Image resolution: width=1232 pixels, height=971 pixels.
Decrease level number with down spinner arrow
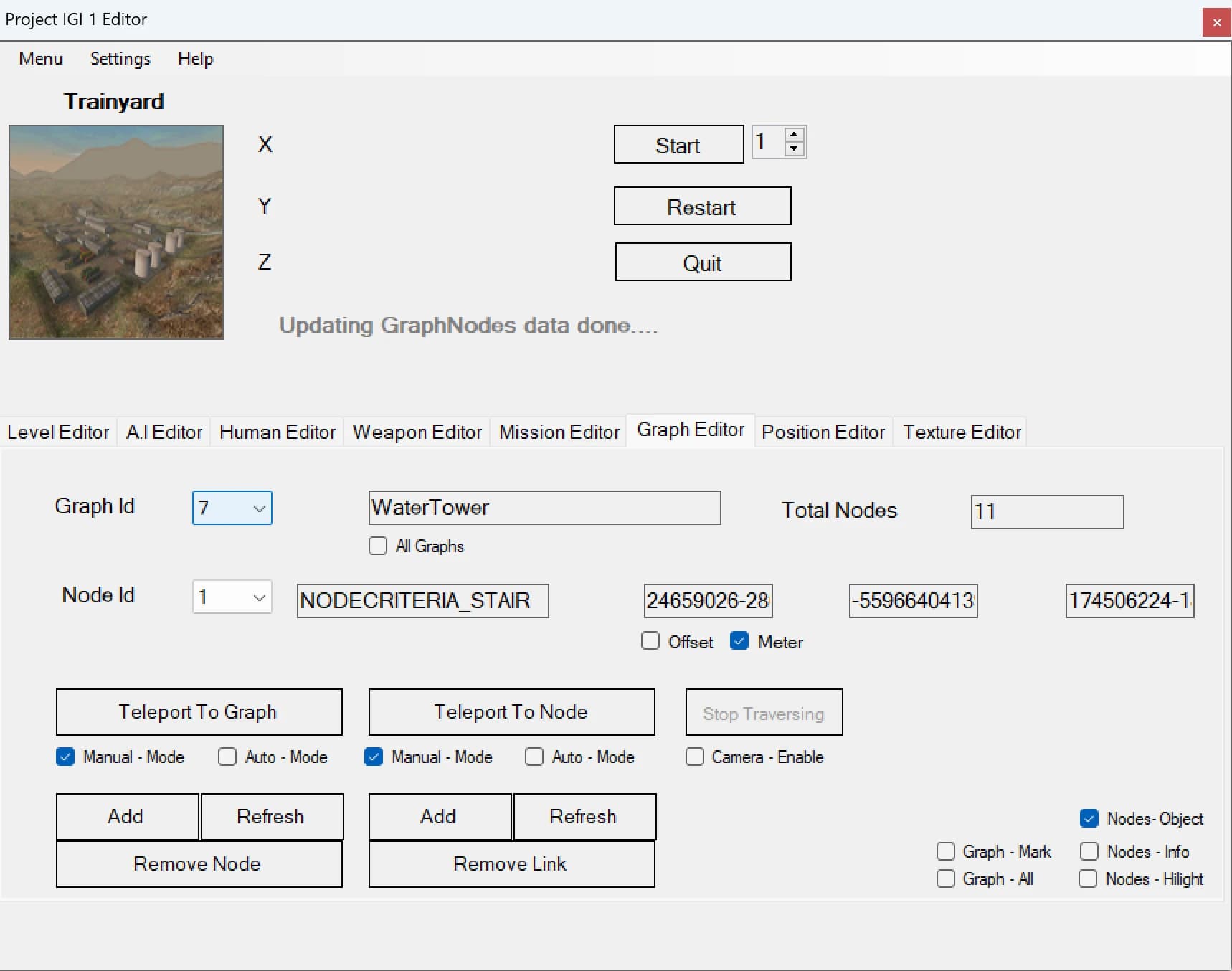tap(794, 148)
